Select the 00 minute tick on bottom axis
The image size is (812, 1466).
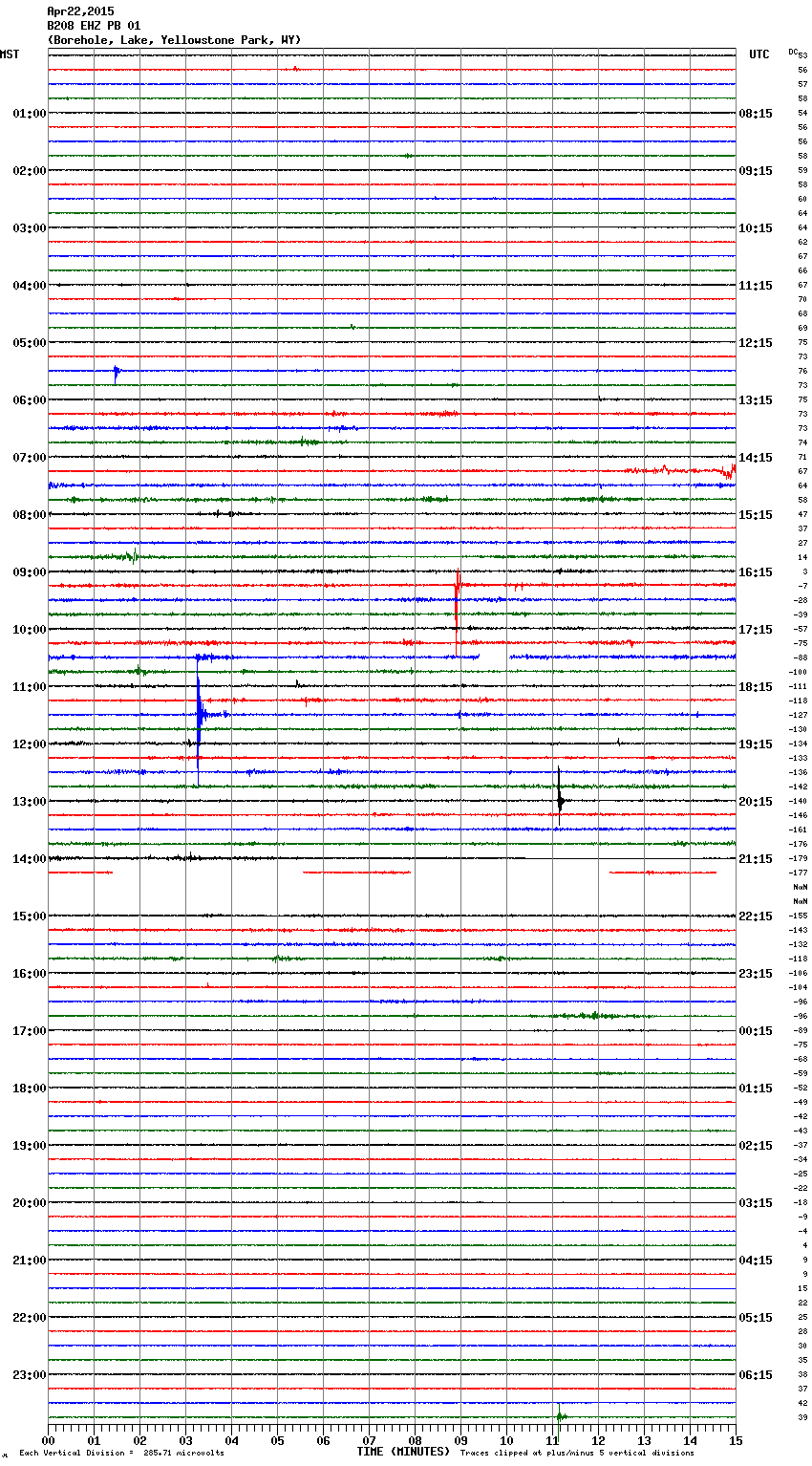coord(49,1440)
